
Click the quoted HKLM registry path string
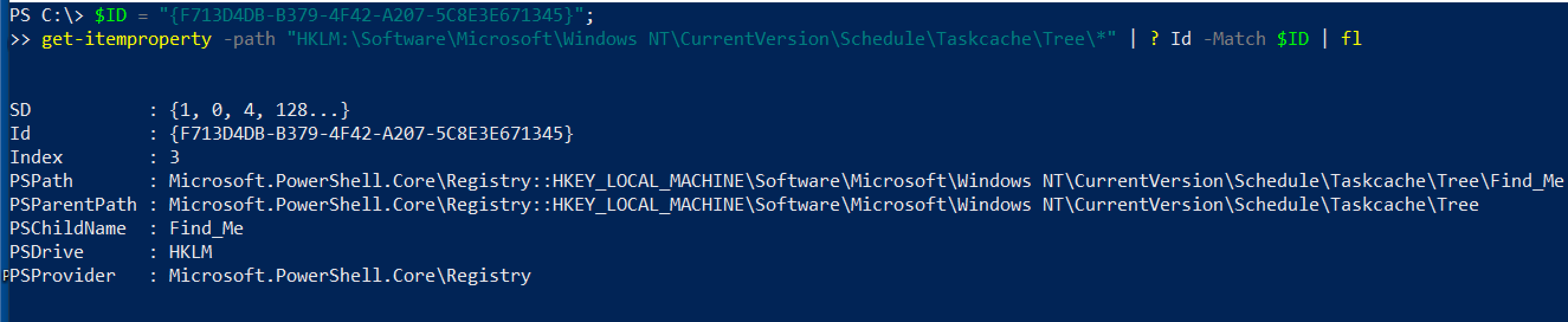701,39
